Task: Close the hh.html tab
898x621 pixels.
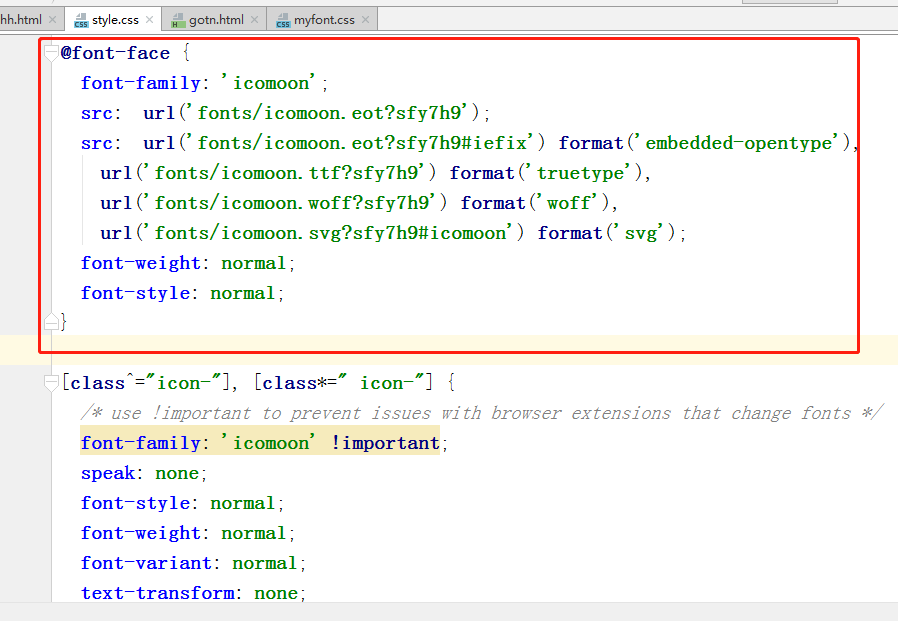Action: 52,20
